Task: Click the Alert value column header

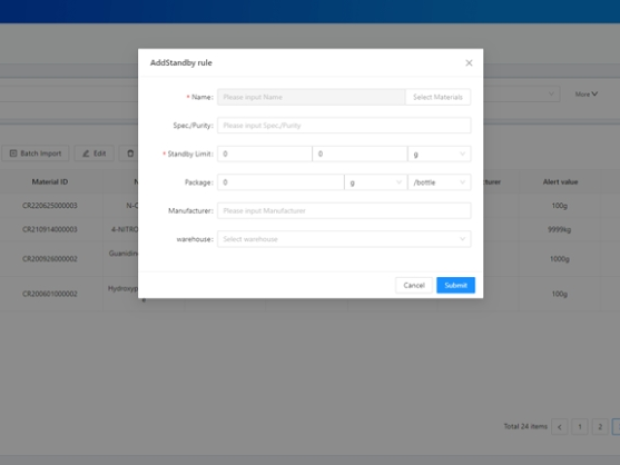Action: point(561,182)
